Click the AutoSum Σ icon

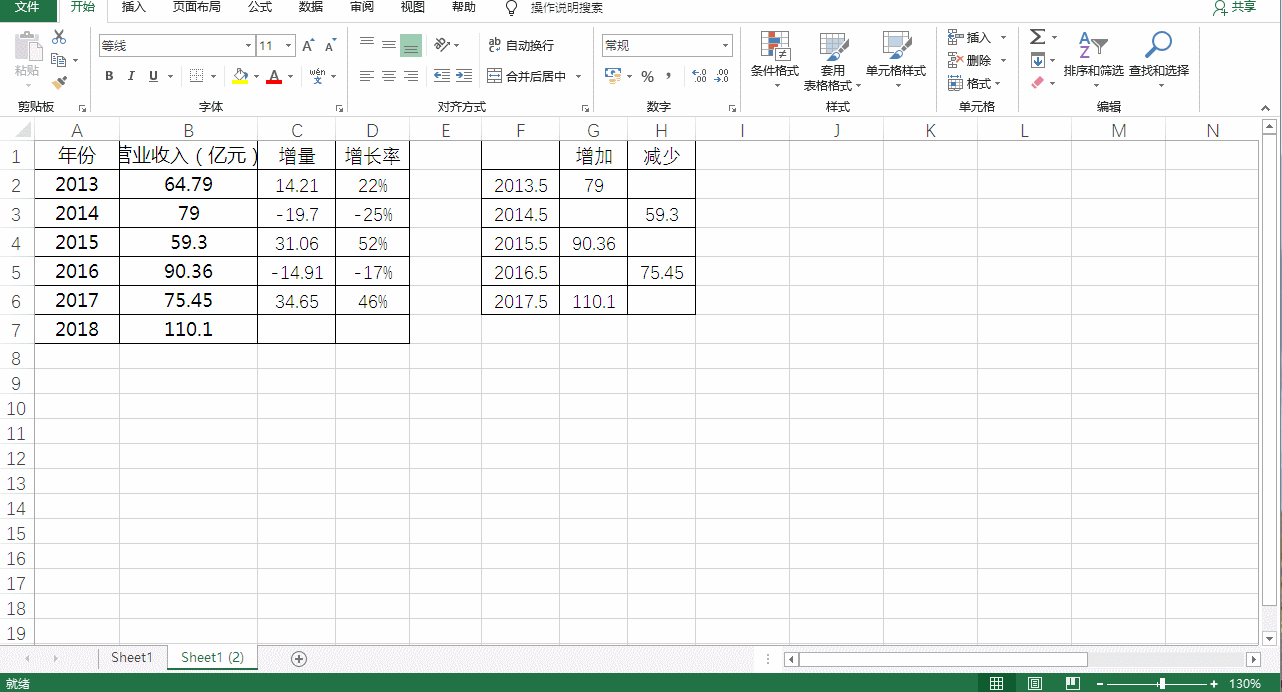[x=1037, y=36]
